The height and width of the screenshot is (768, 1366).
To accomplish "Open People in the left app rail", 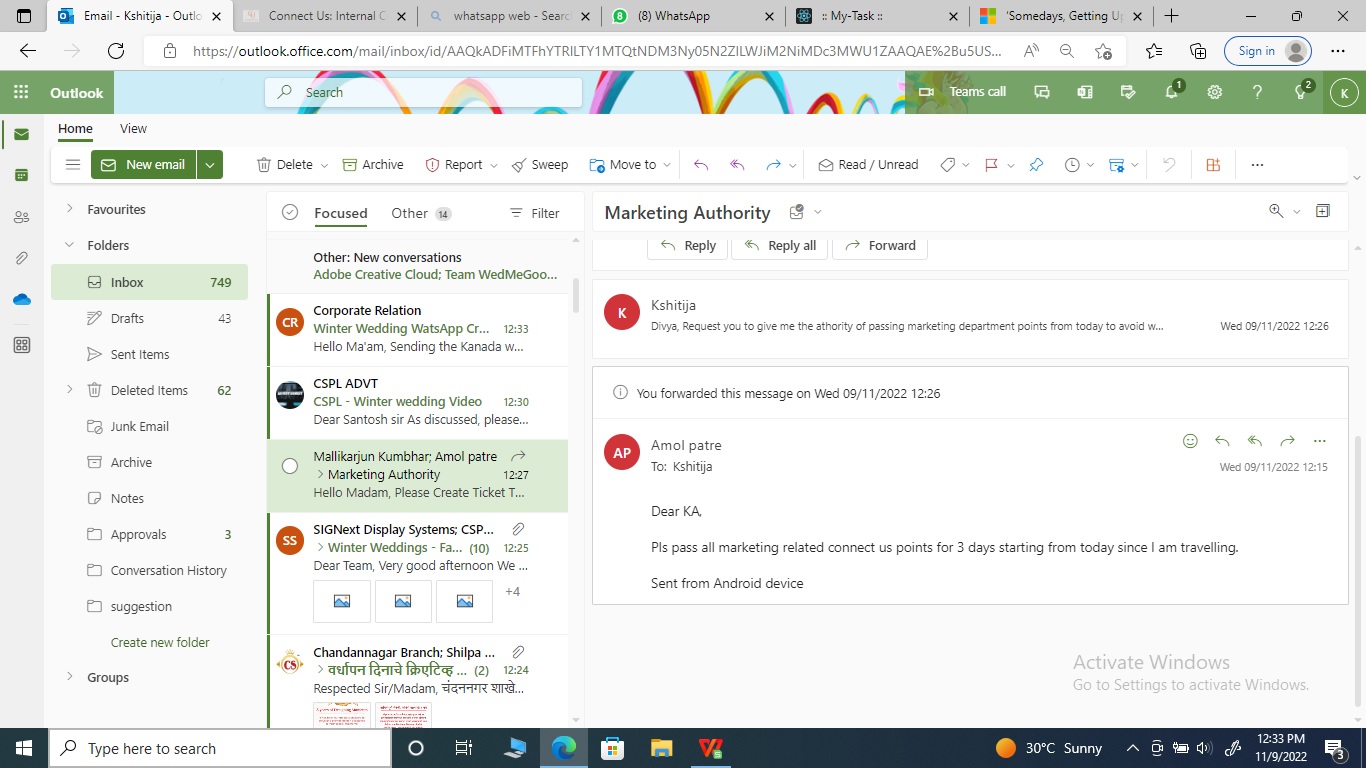I will coord(21,217).
